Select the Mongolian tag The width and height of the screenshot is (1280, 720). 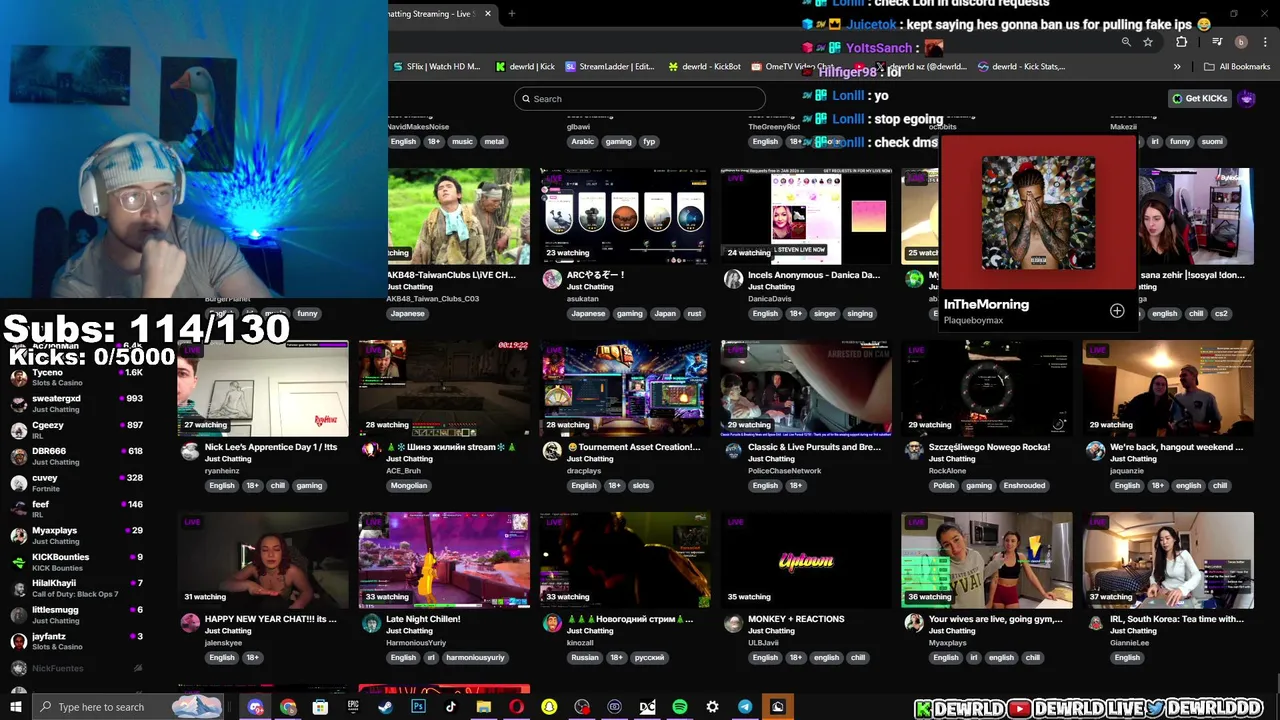[409, 486]
